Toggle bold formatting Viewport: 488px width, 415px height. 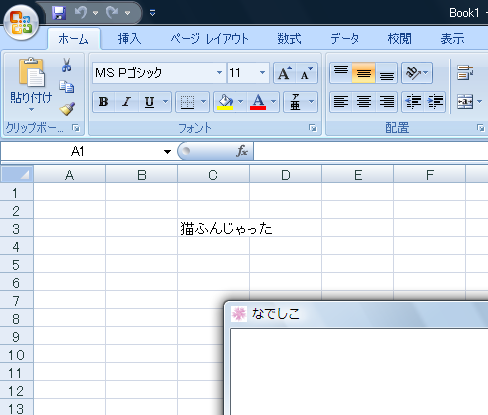pos(104,102)
